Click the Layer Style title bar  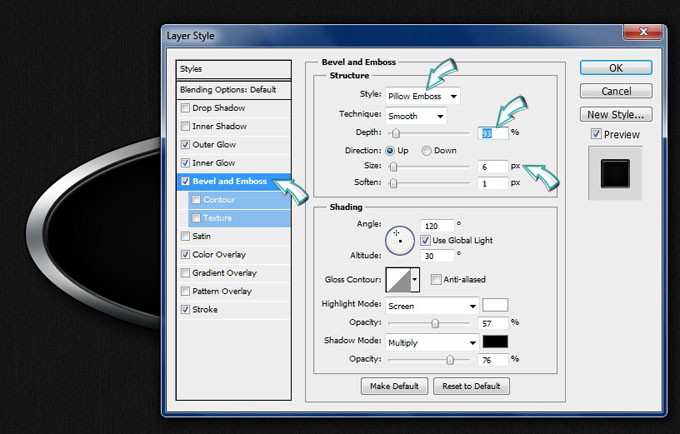392,36
